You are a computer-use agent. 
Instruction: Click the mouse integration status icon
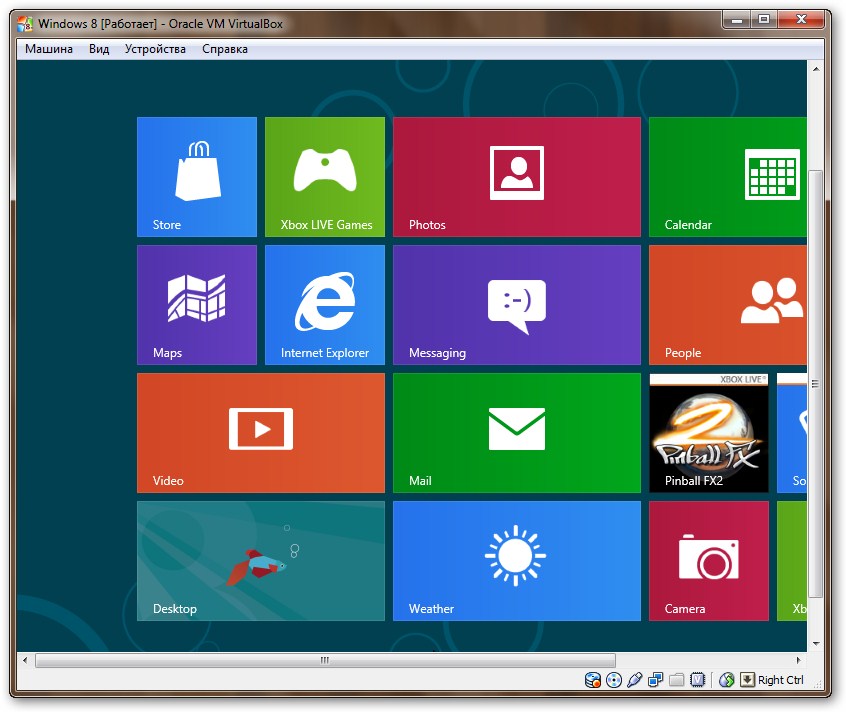727,680
